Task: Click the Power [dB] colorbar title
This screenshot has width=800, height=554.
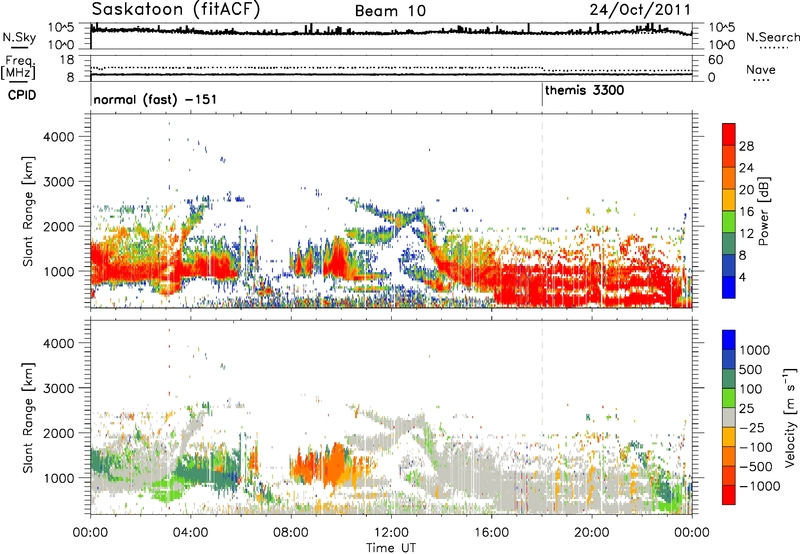Action: [763, 211]
